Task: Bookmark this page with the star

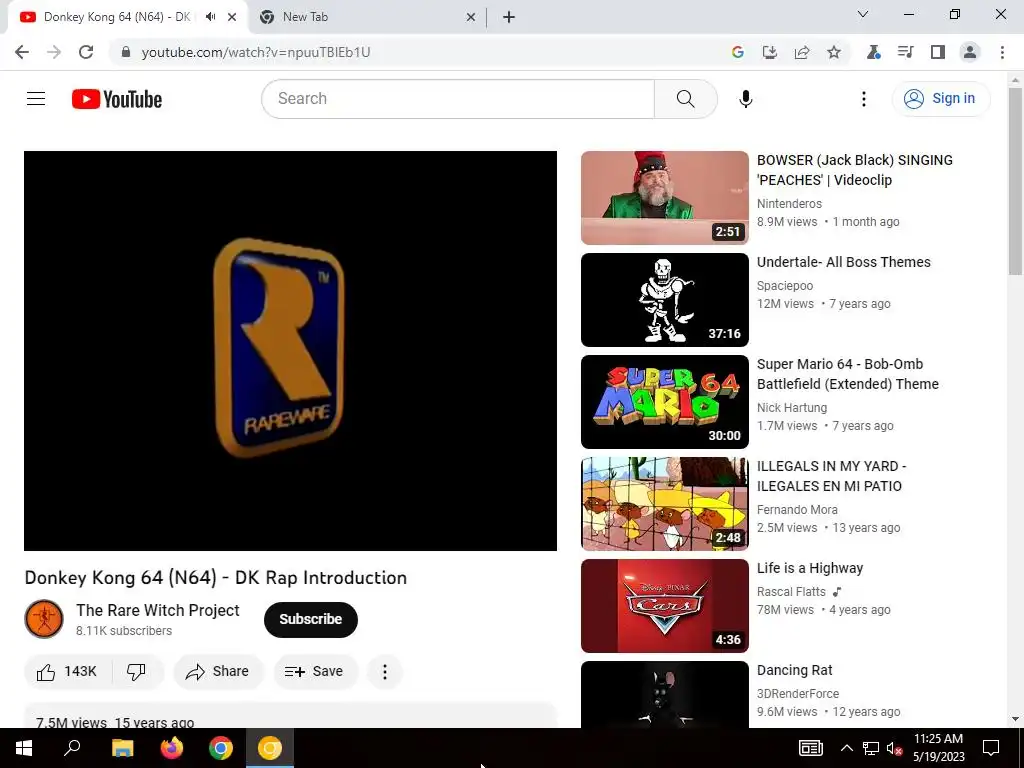Action: [834, 52]
